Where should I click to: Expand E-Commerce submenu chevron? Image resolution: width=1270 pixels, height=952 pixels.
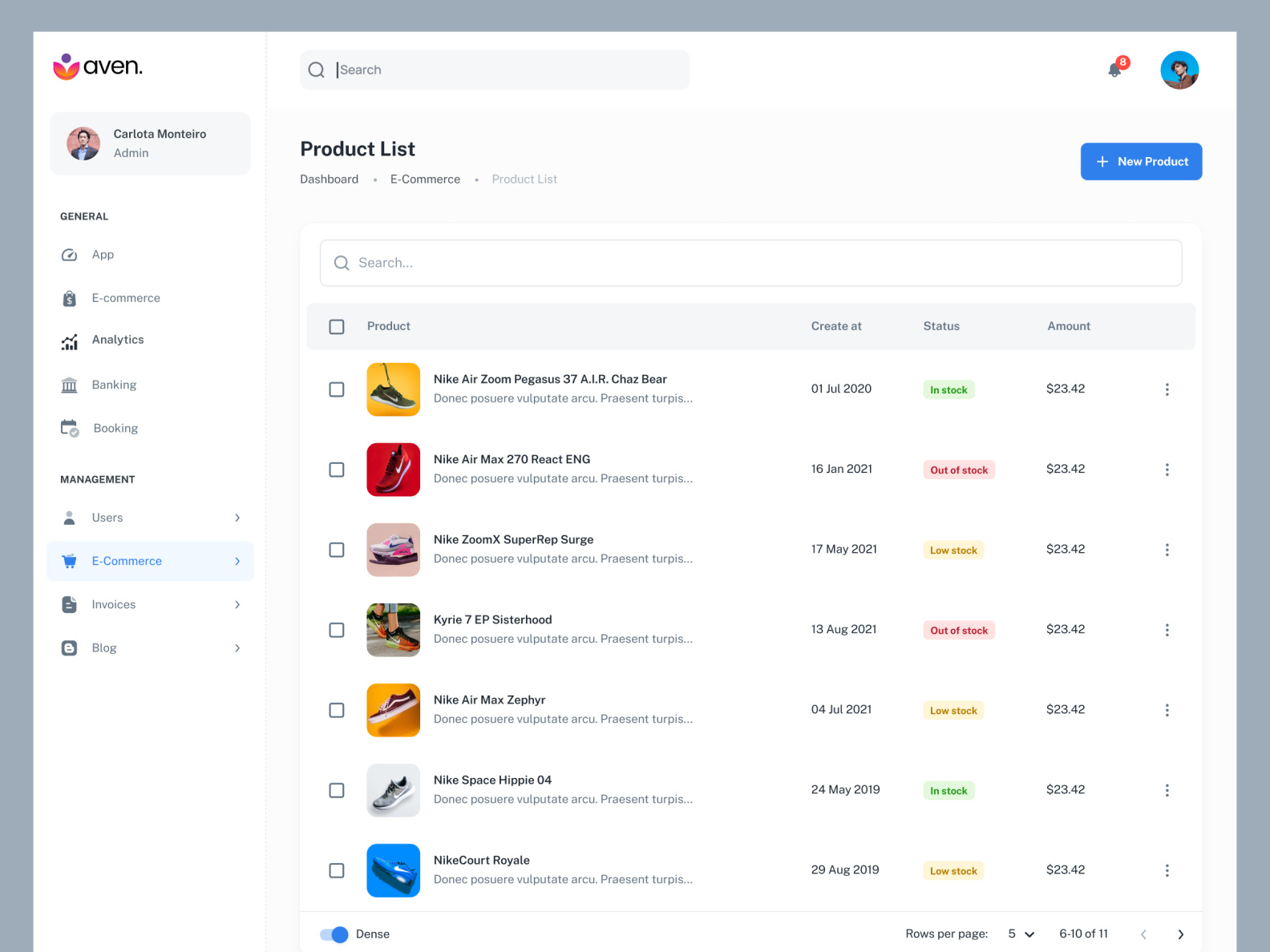click(237, 561)
